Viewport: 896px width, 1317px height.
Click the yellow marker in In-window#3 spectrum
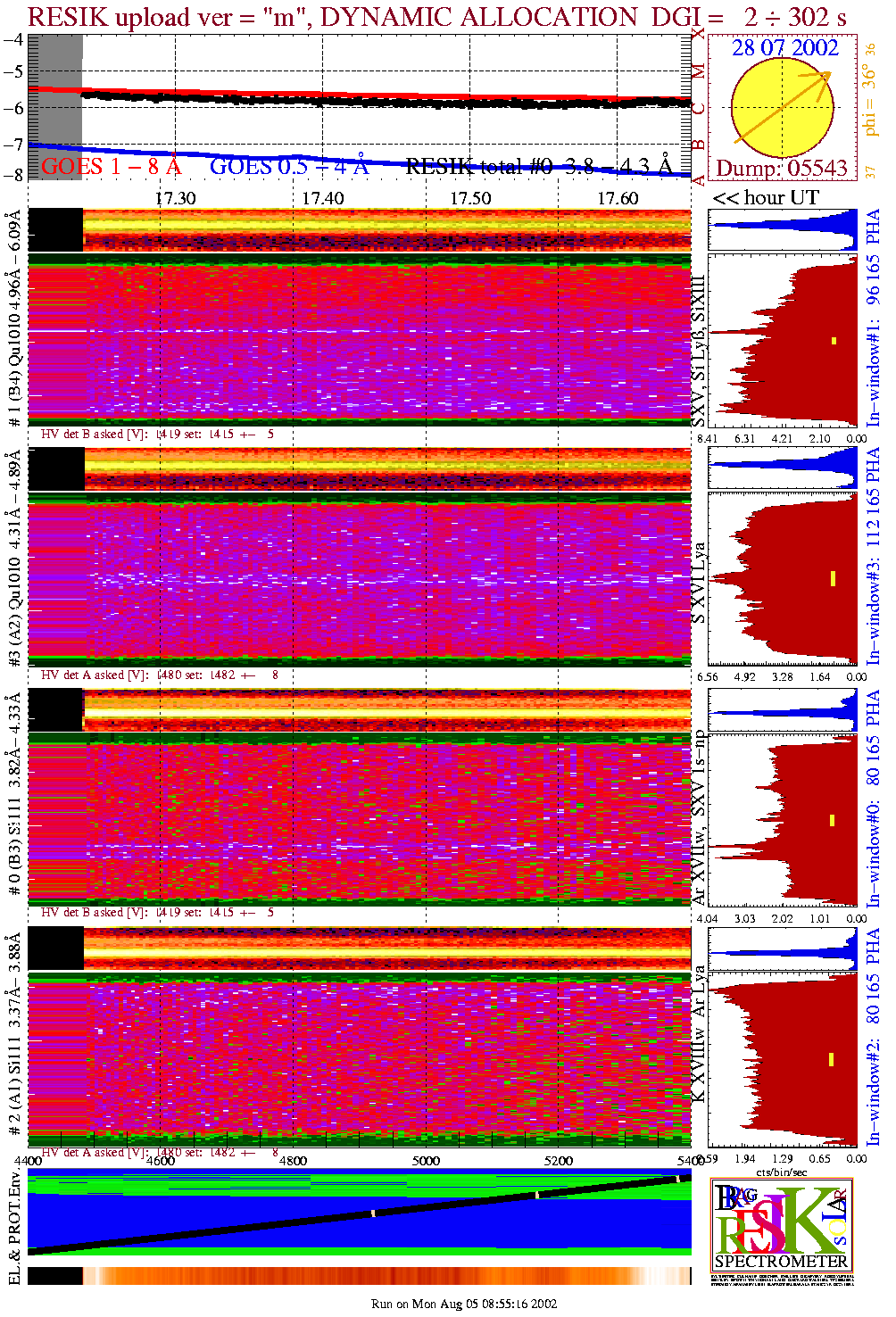pyautogui.click(x=833, y=578)
